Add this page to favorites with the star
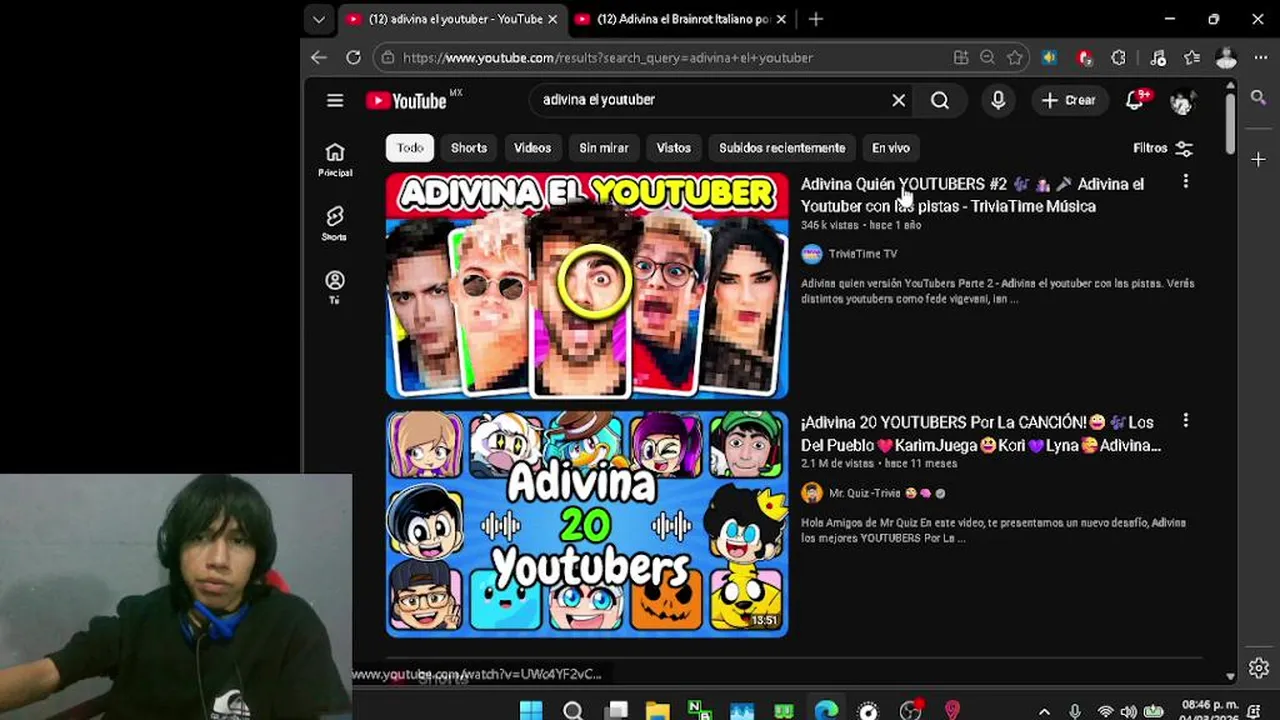 (x=1015, y=58)
